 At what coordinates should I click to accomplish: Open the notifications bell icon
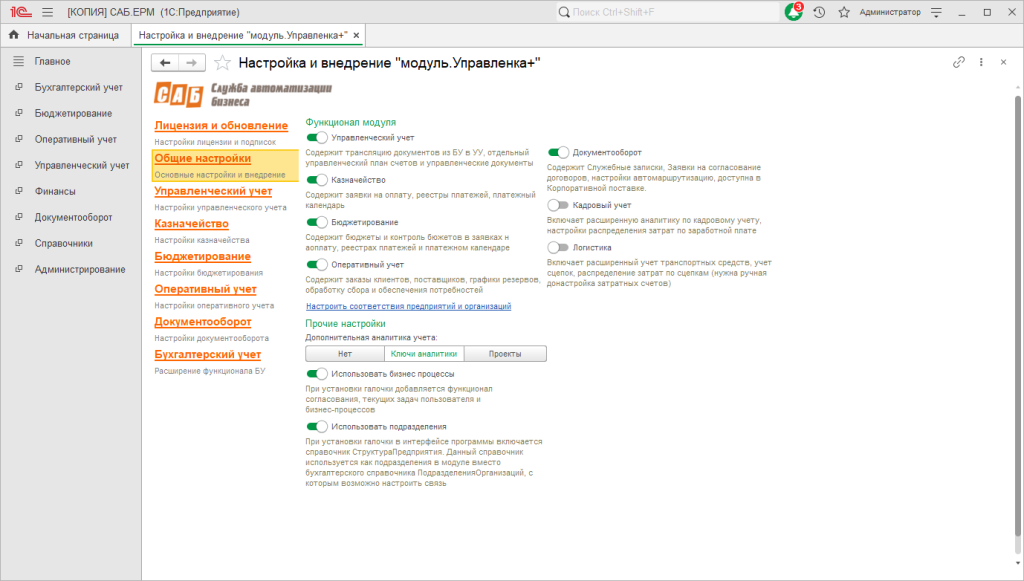[x=793, y=12]
